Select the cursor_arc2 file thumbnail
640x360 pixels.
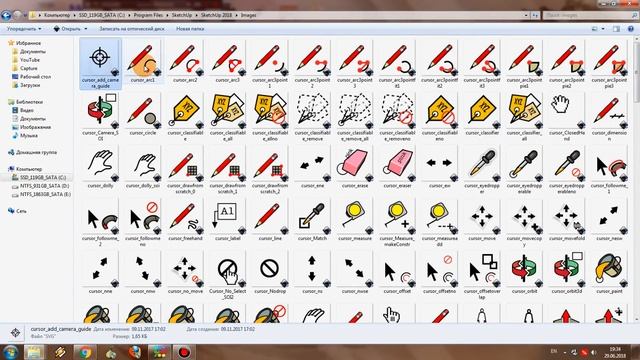point(185,59)
